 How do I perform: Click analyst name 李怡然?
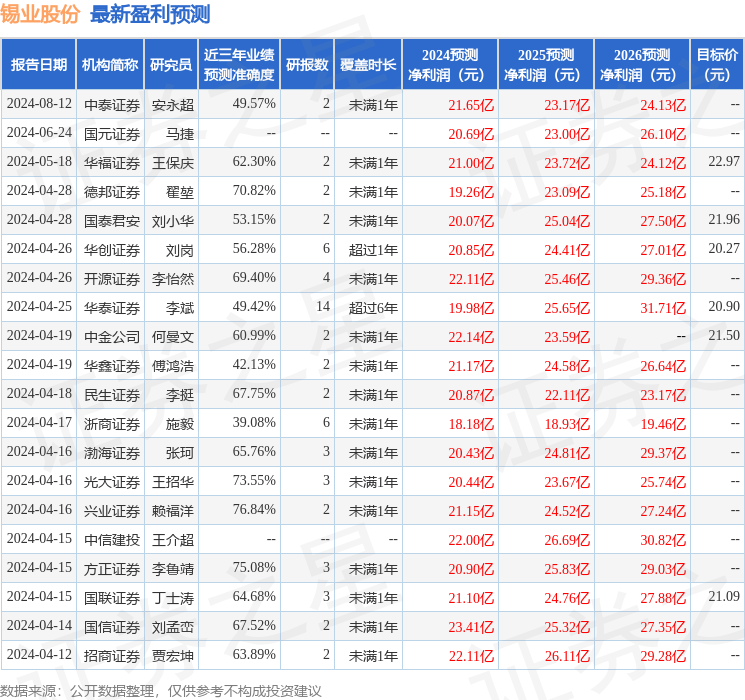tap(173, 279)
